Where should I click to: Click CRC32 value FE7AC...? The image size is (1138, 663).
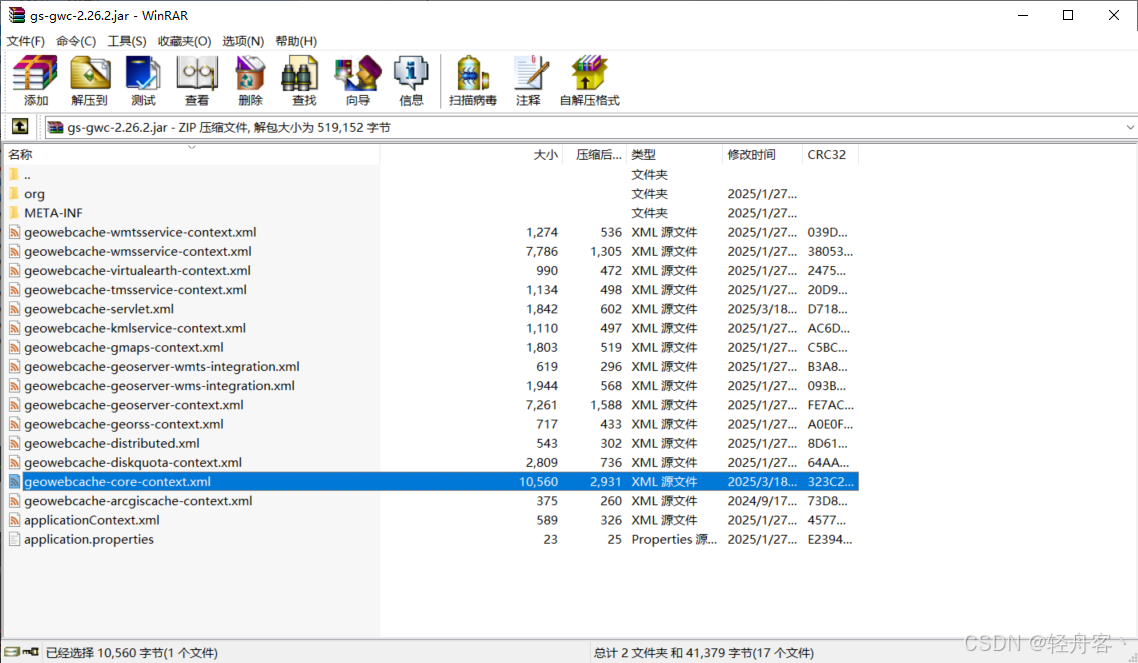[830, 405]
